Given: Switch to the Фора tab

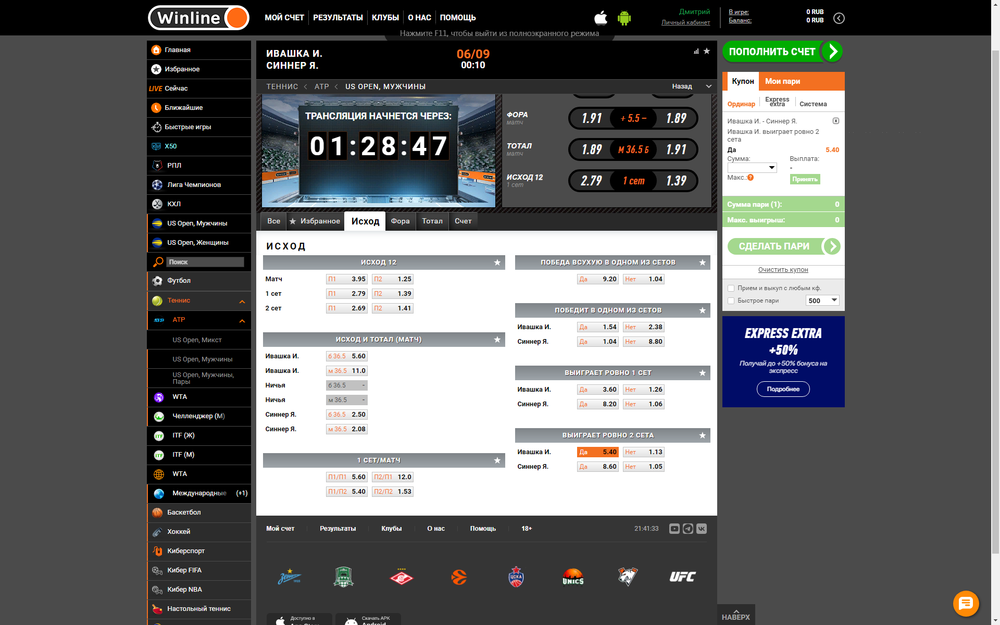Looking at the screenshot, I should click(x=400, y=221).
